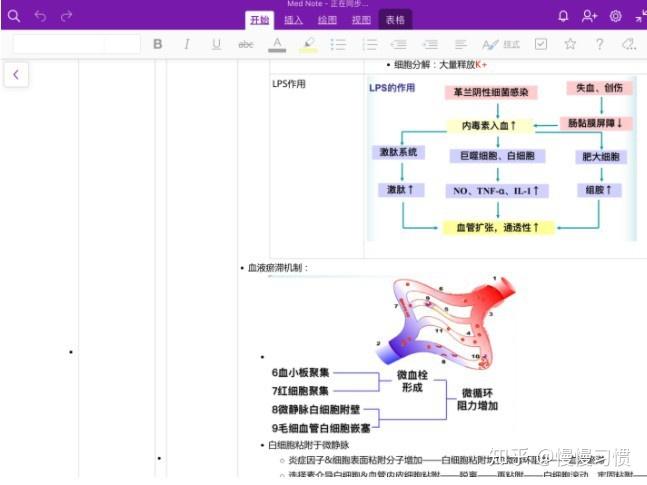Screen dimensions: 647x485
Task: Redo the last action
Action: point(66,16)
